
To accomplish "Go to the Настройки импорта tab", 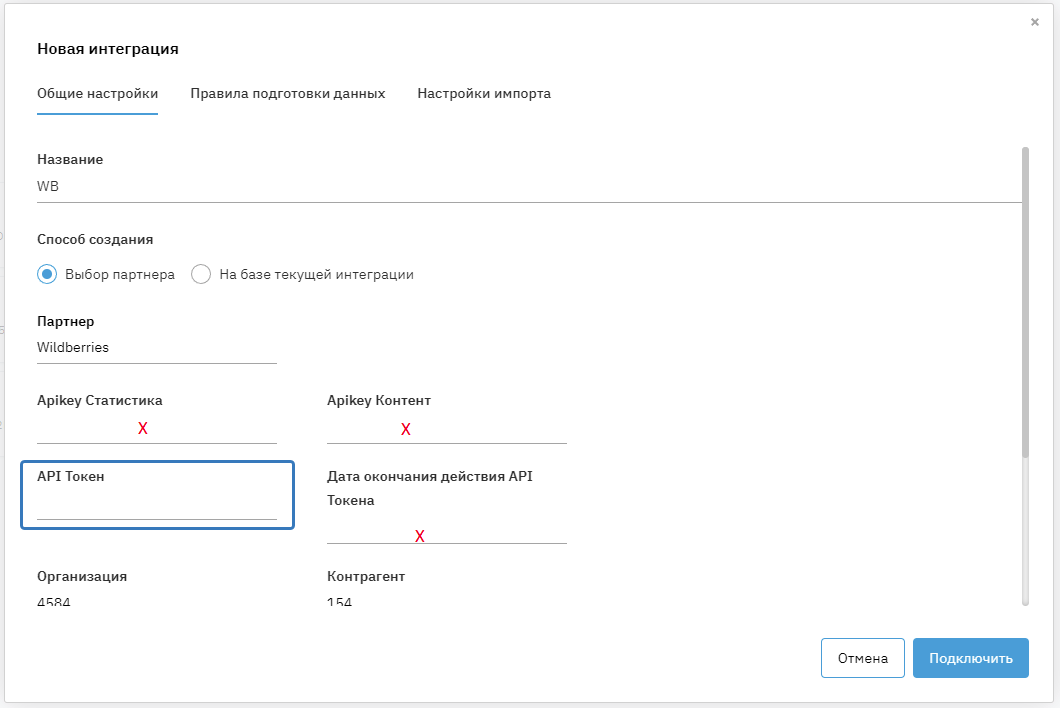I will 484,93.
